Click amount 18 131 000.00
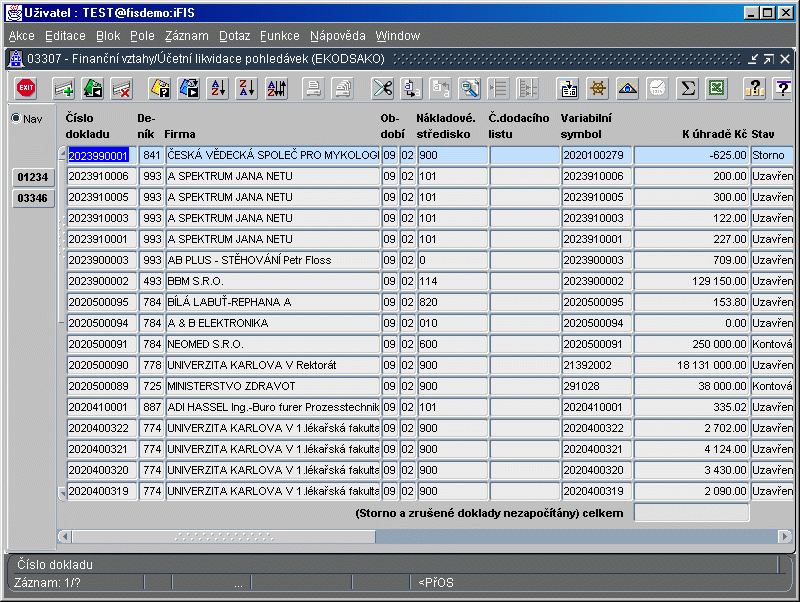This screenshot has height=602, width=800. (x=691, y=365)
